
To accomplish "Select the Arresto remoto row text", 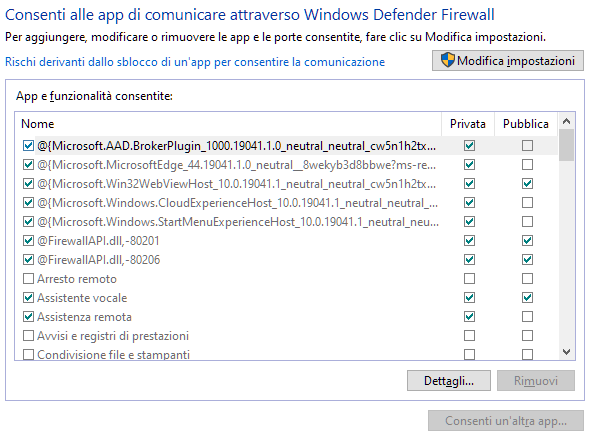I will coord(77,279).
